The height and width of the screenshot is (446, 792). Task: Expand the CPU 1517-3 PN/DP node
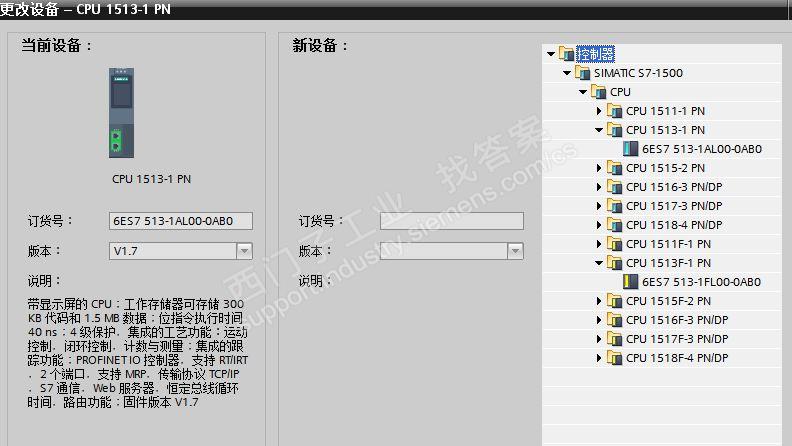(x=599, y=206)
